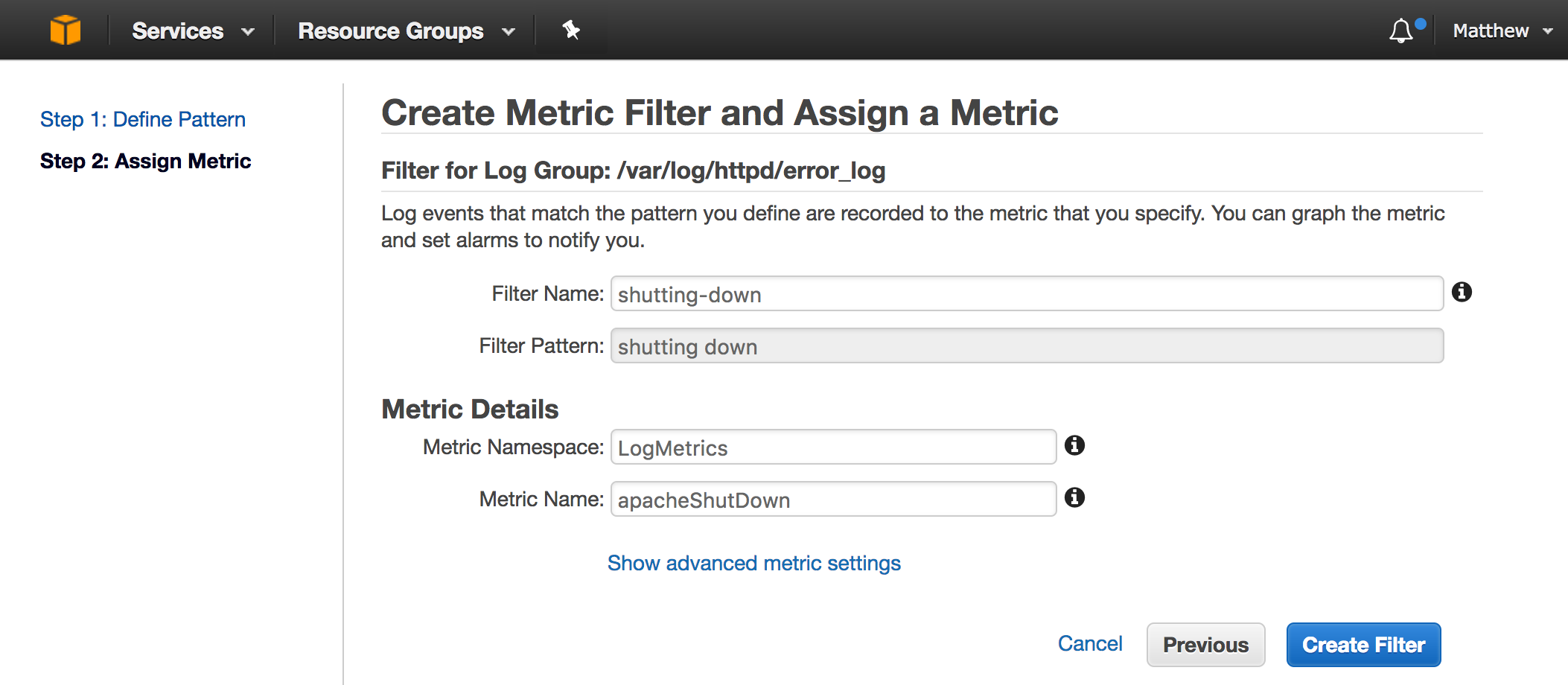This screenshot has height=685, width=1568.
Task: Show info for Metric Namespace field
Action: (x=1074, y=445)
